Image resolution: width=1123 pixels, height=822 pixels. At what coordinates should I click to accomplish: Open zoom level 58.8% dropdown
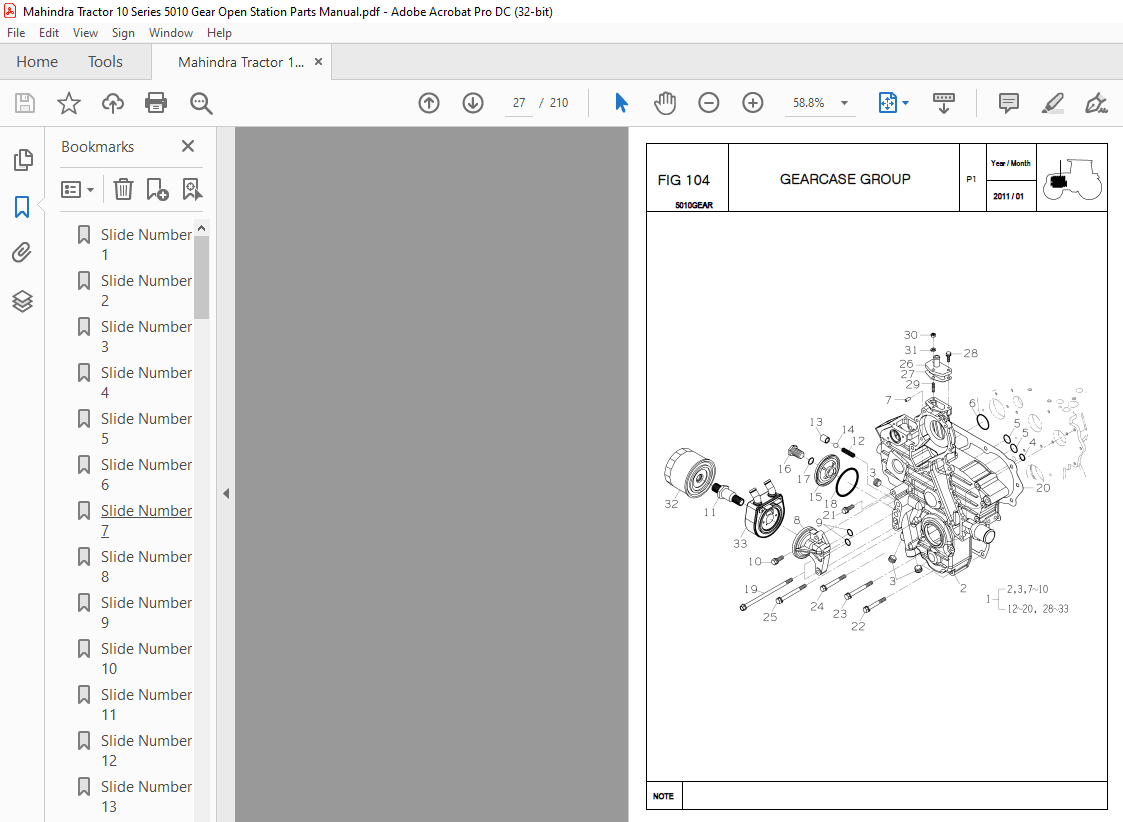[844, 103]
